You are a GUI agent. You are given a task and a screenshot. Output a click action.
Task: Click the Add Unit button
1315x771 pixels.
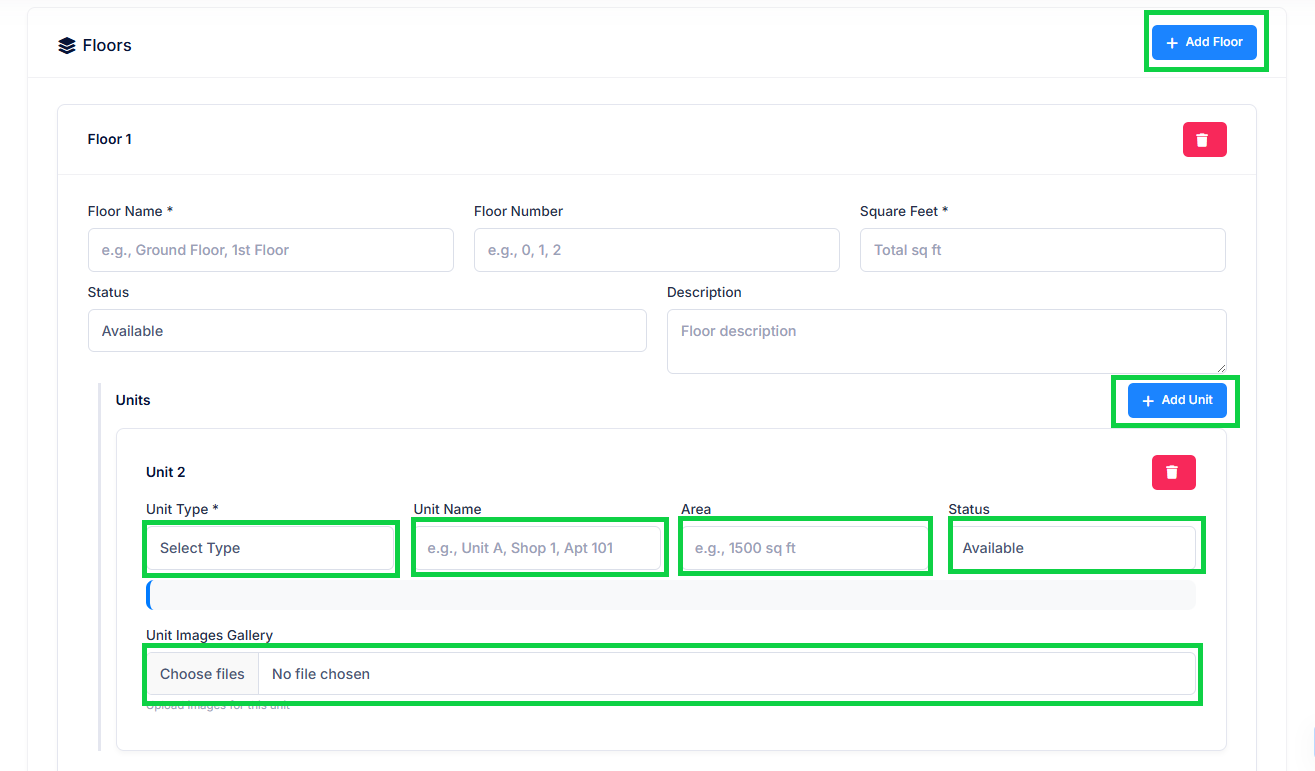[1176, 400]
